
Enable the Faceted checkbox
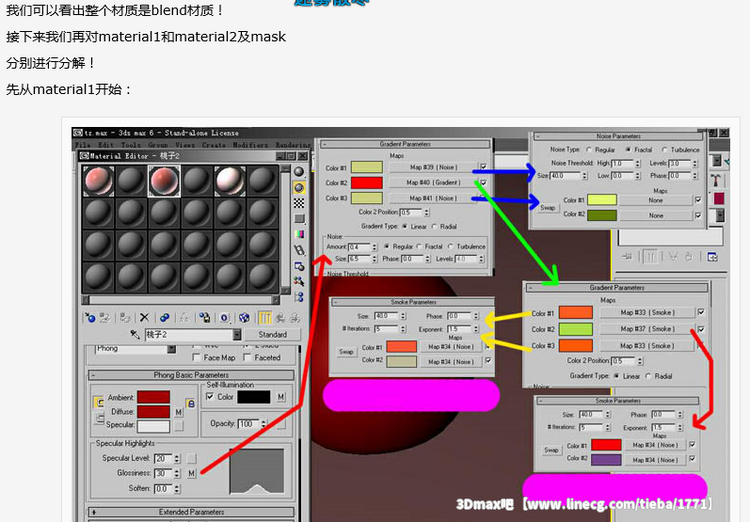point(247,357)
